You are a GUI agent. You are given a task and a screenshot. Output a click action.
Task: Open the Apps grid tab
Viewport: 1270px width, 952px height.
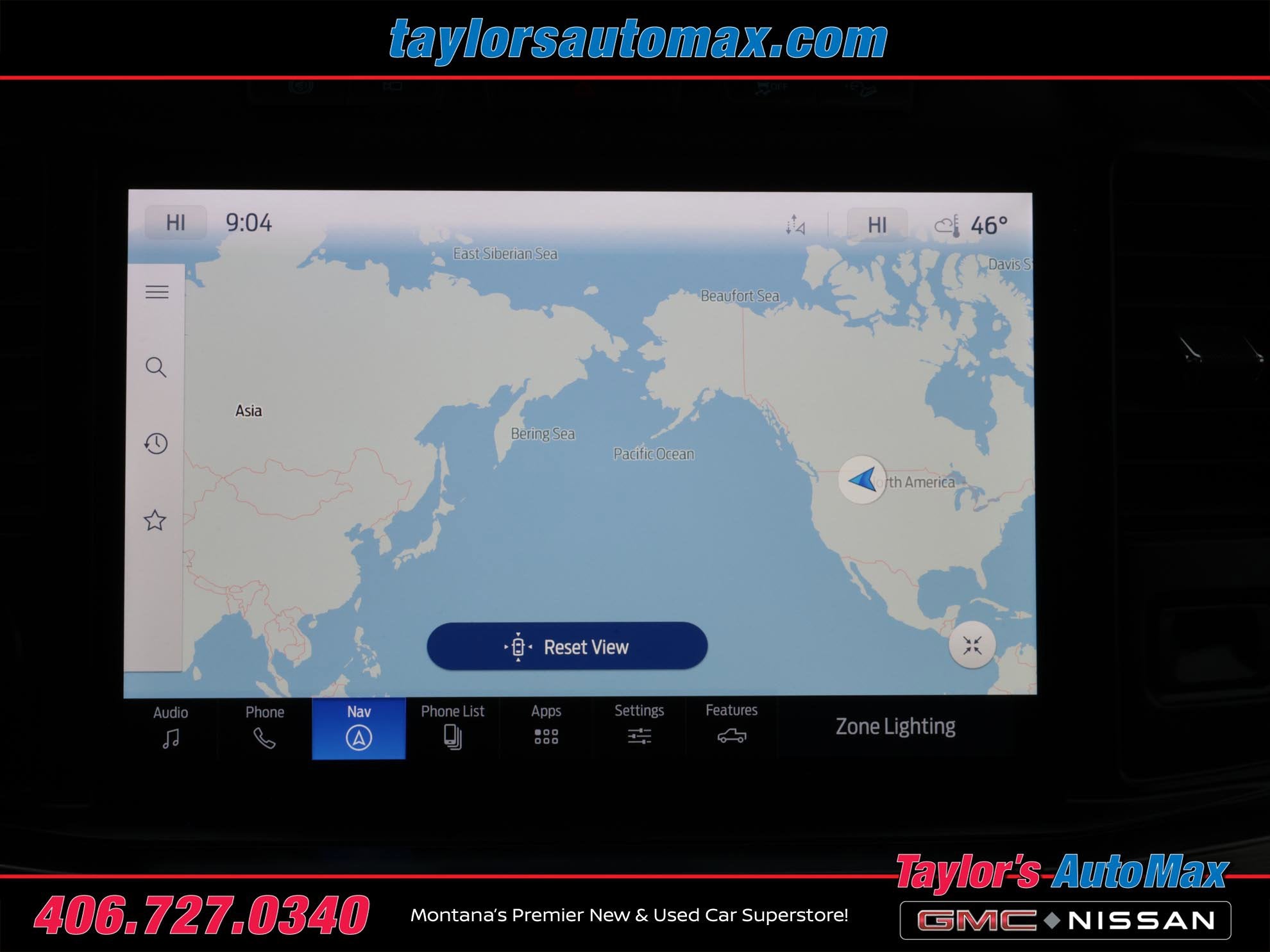546,728
